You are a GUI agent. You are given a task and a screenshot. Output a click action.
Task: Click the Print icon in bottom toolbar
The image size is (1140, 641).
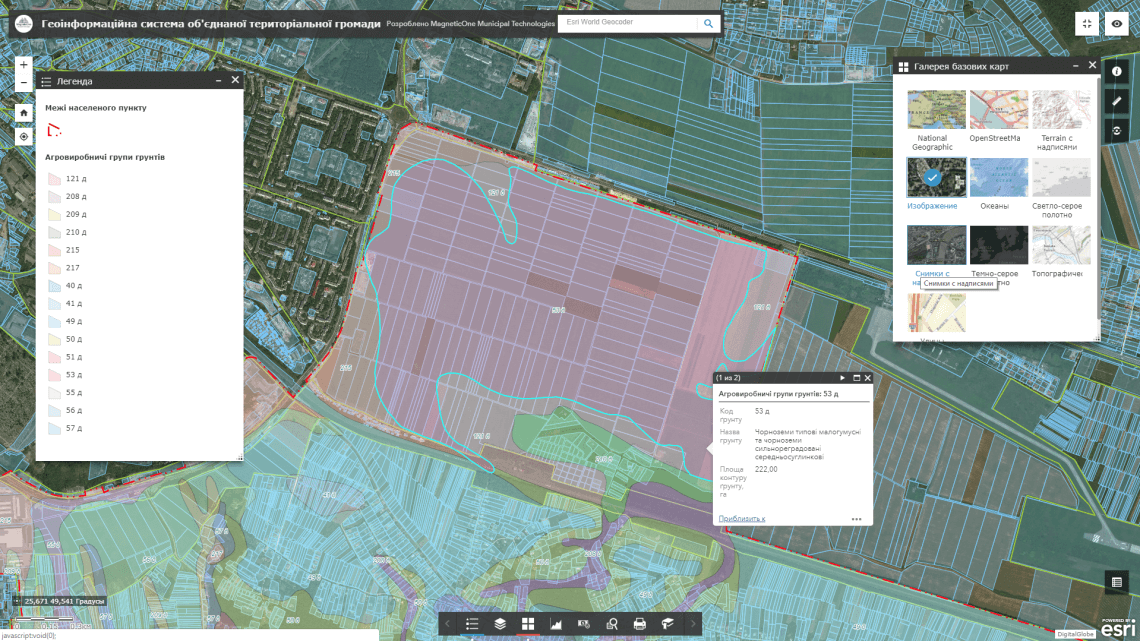641,623
